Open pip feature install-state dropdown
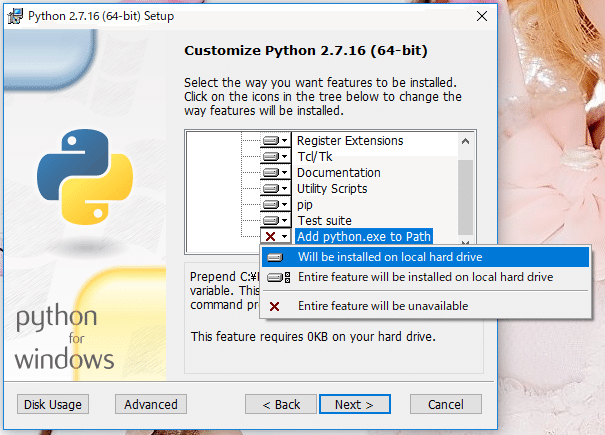 pyautogui.click(x=275, y=204)
